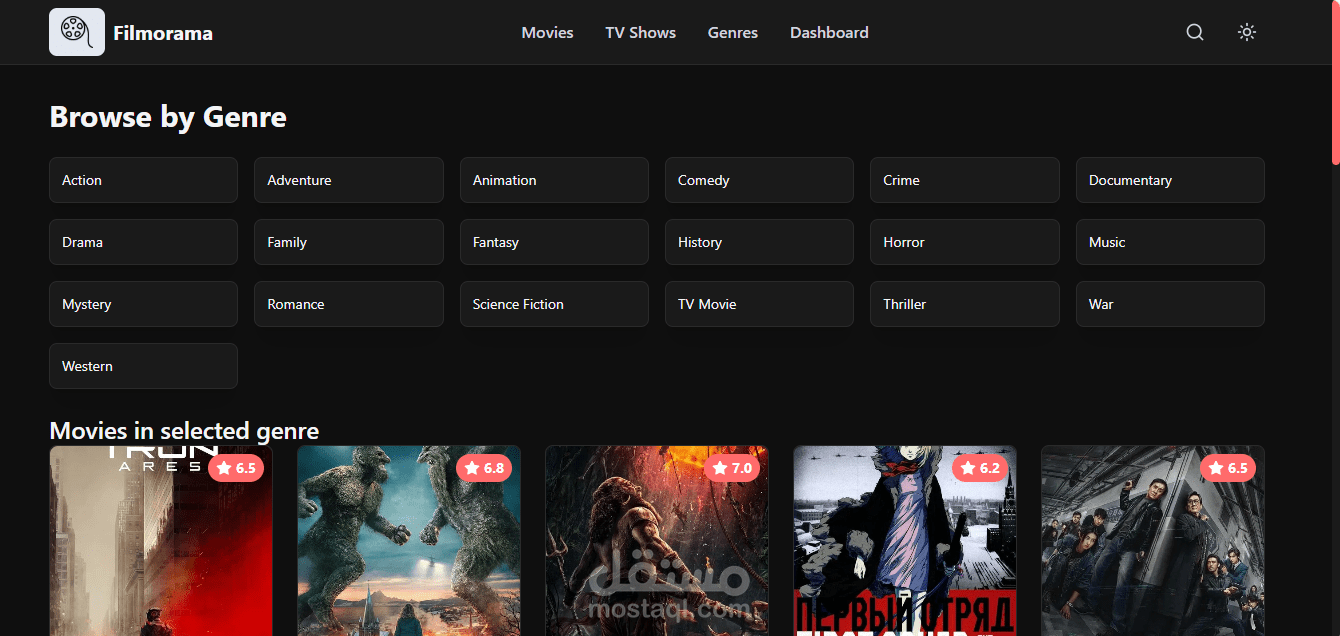The width and height of the screenshot is (1340, 636).
Task: Select the Adventure genre
Action: coord(349,180)
